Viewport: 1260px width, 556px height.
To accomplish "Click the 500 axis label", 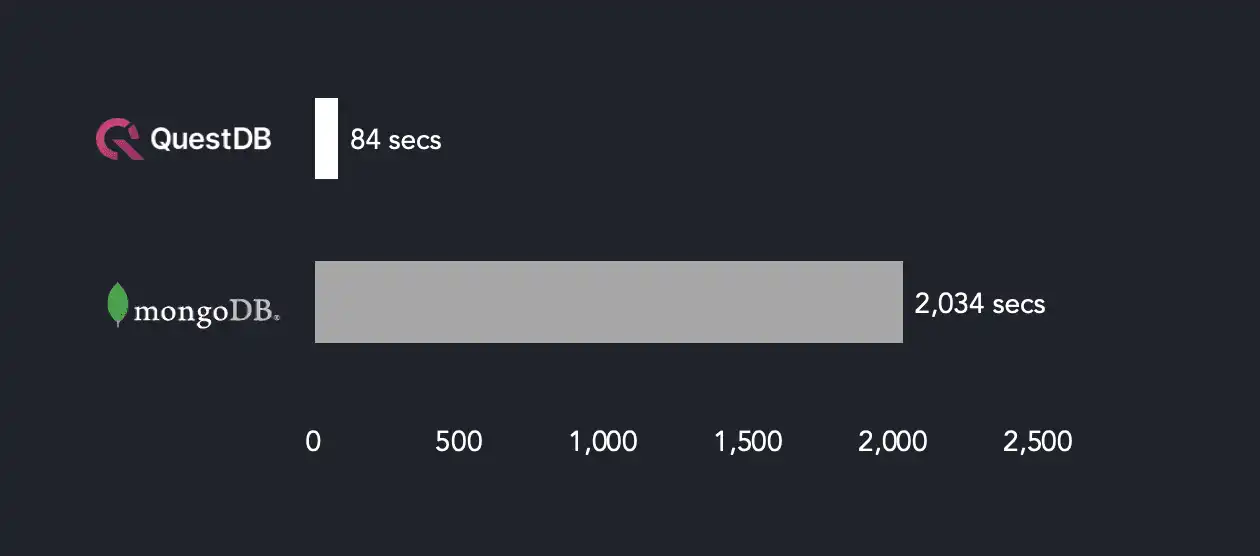I will [459, 442].
